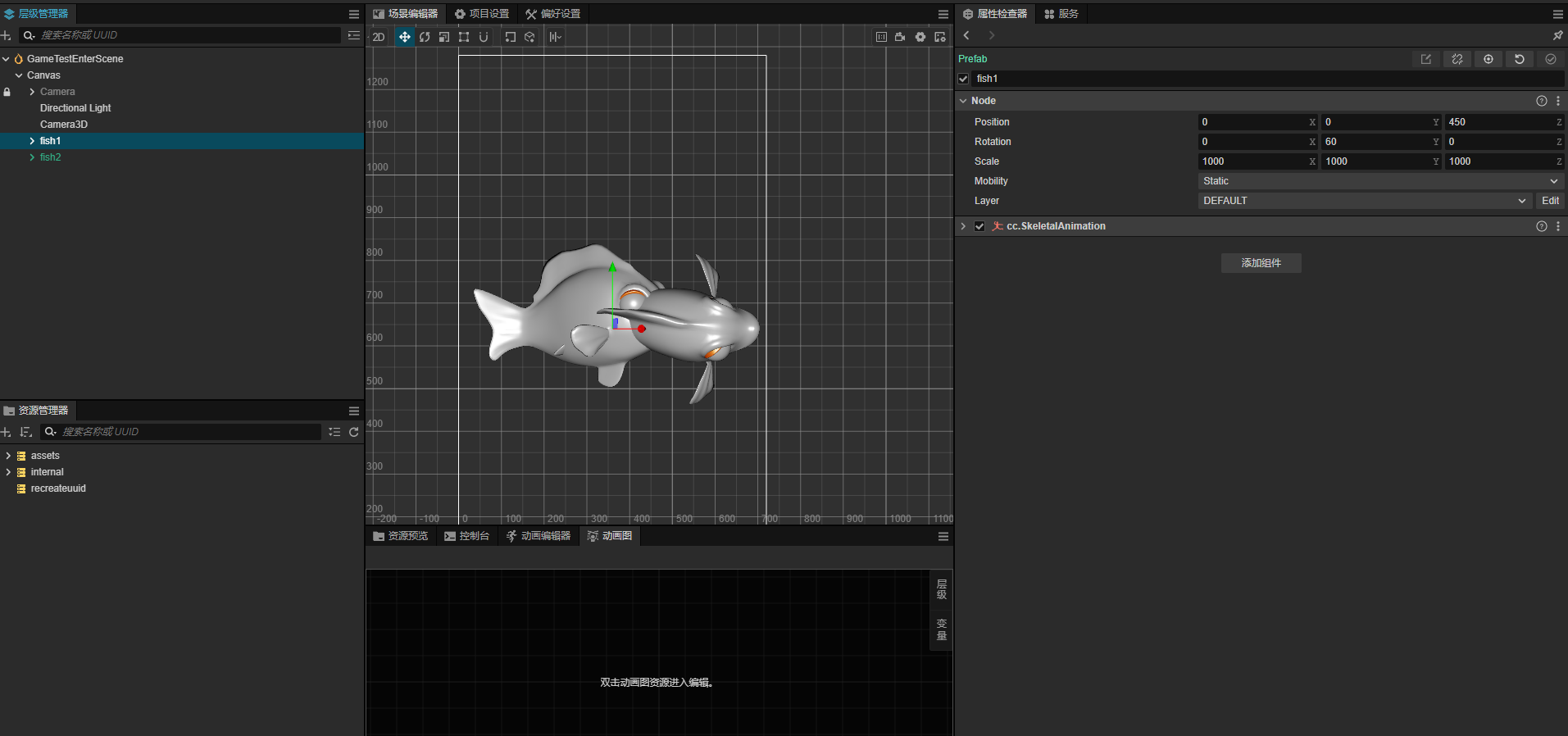This screenshot has width=1568, height=736.
Task: Refresh the asset manager list
Action: coord(354,432)
